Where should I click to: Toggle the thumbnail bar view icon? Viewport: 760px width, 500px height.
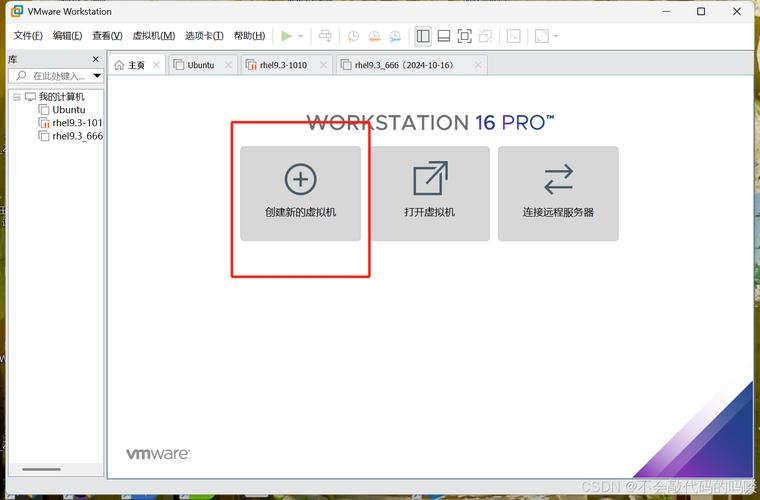tap(443, 36)
